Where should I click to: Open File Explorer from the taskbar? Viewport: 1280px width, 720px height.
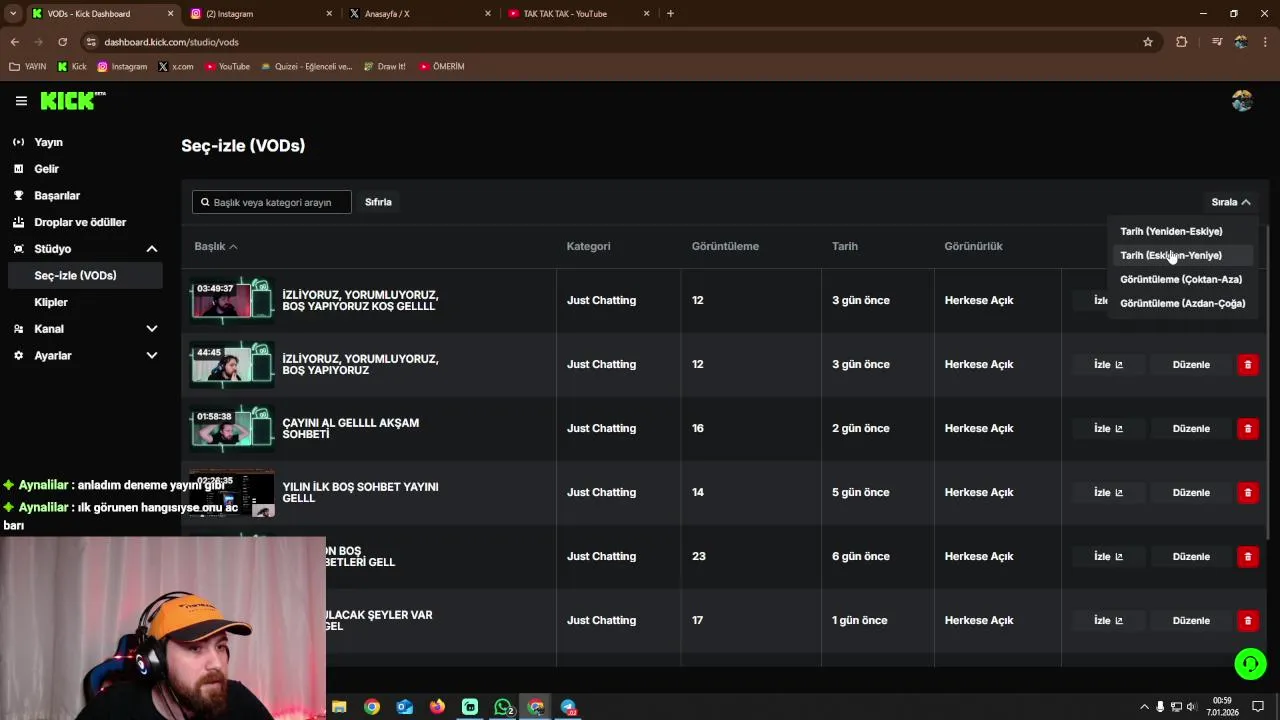[x=339, y=707]
